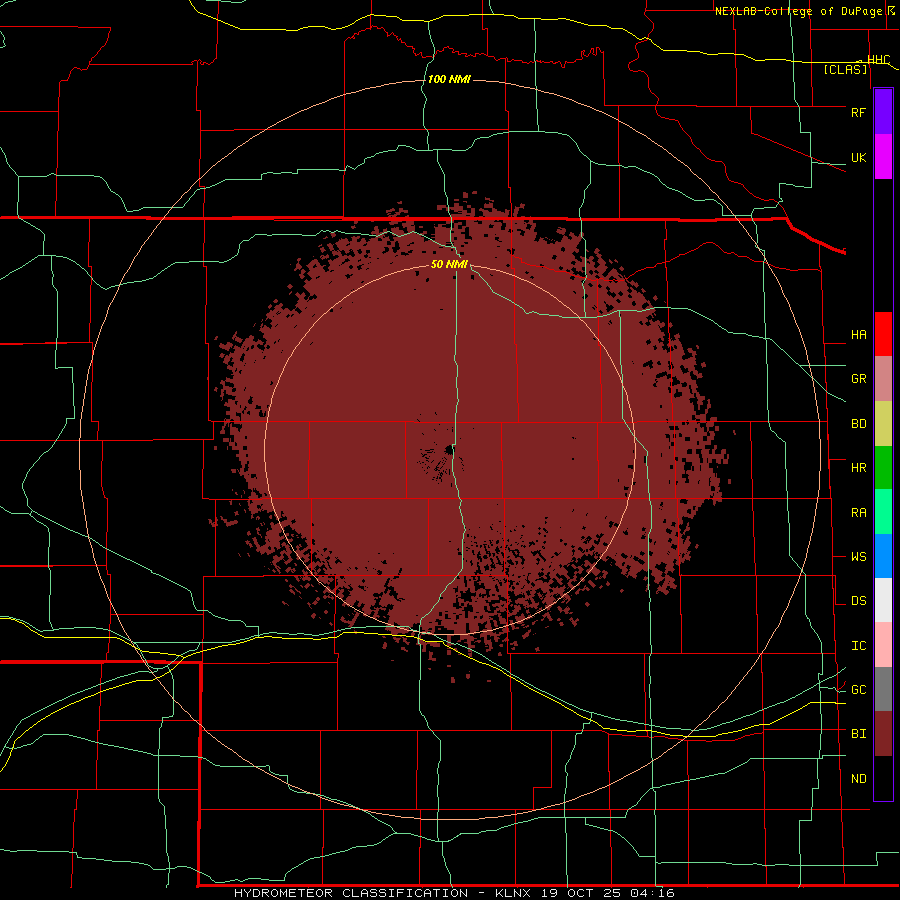Click the ND black legend color swatch
Image resolution: width=900 pixels, height=900 pixels.
883,778
